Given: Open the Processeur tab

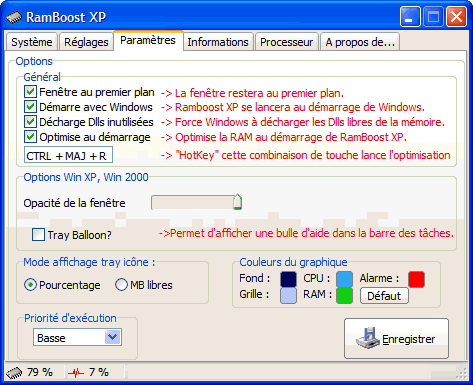Looking at the screenshot, I should click(x=287, y=42).
